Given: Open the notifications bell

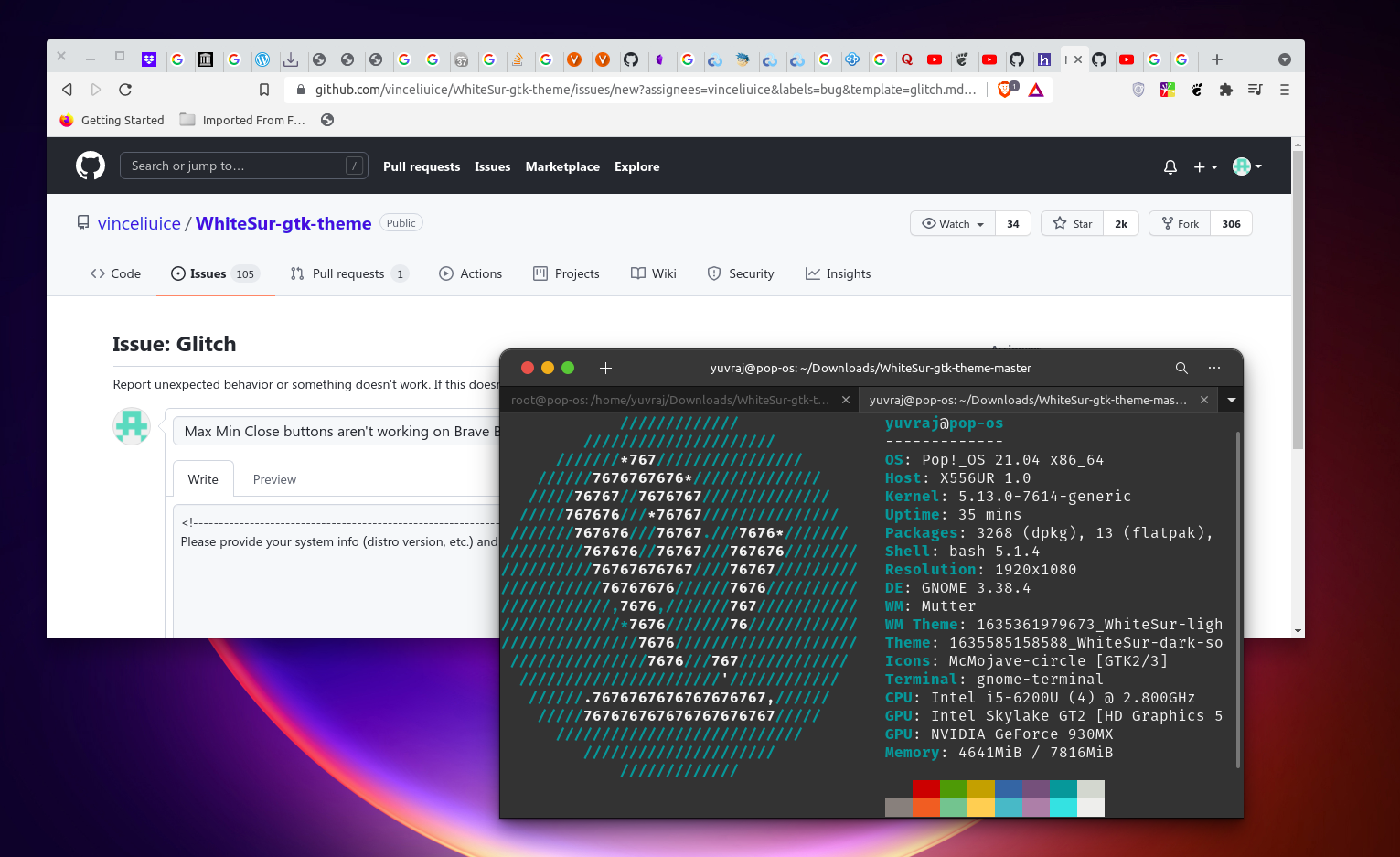Looking at the screenshot, I should [x=1170, y=166].
